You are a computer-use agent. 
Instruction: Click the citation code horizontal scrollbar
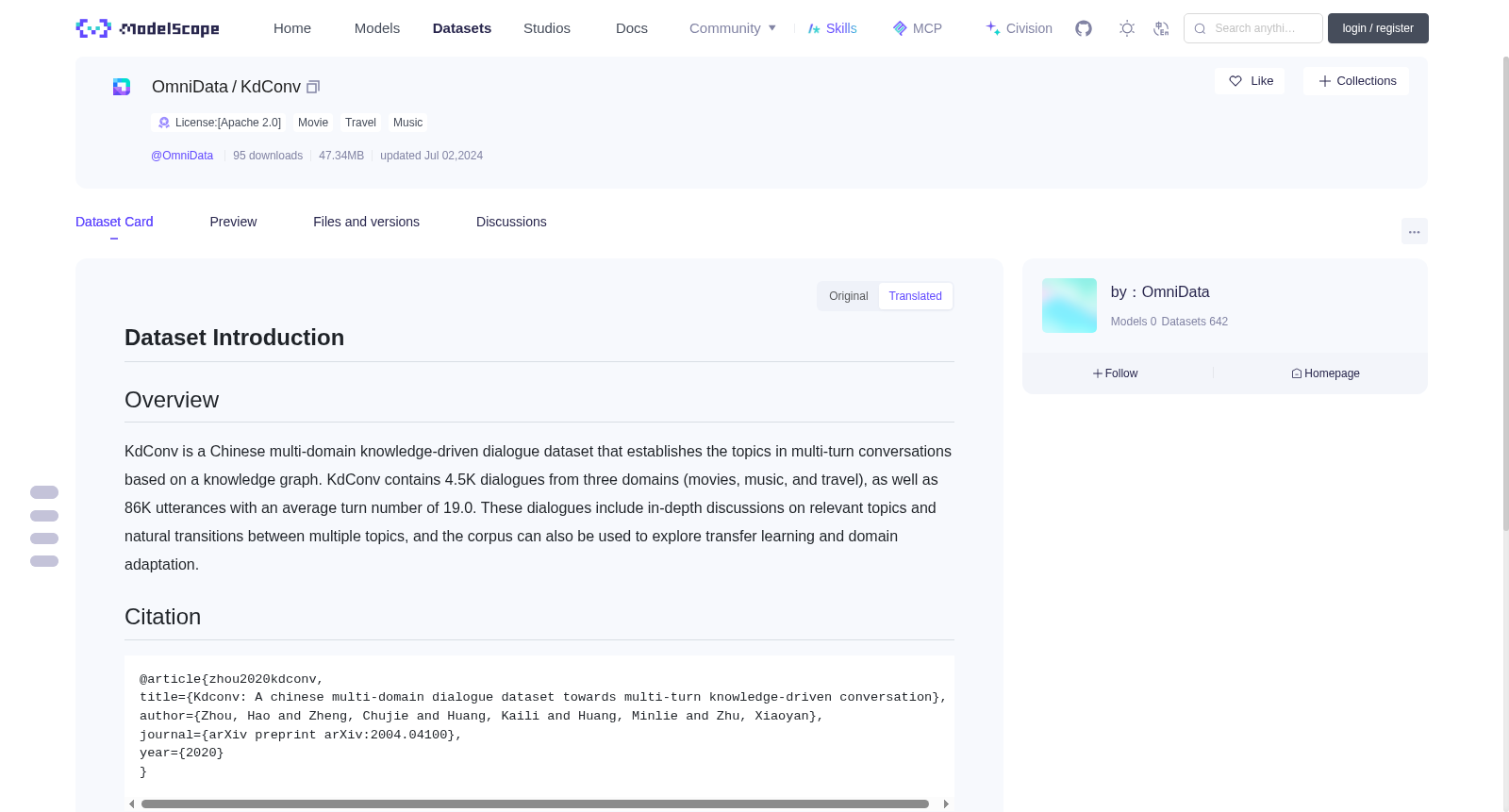tap(535, 804)
